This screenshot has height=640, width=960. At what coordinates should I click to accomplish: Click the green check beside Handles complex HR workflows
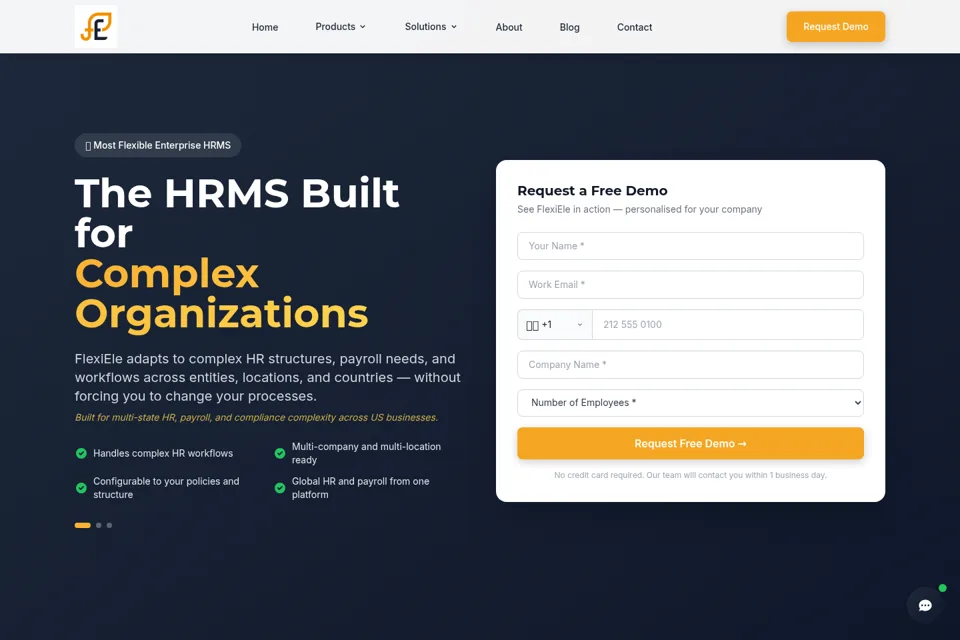(x=81, y=453)
